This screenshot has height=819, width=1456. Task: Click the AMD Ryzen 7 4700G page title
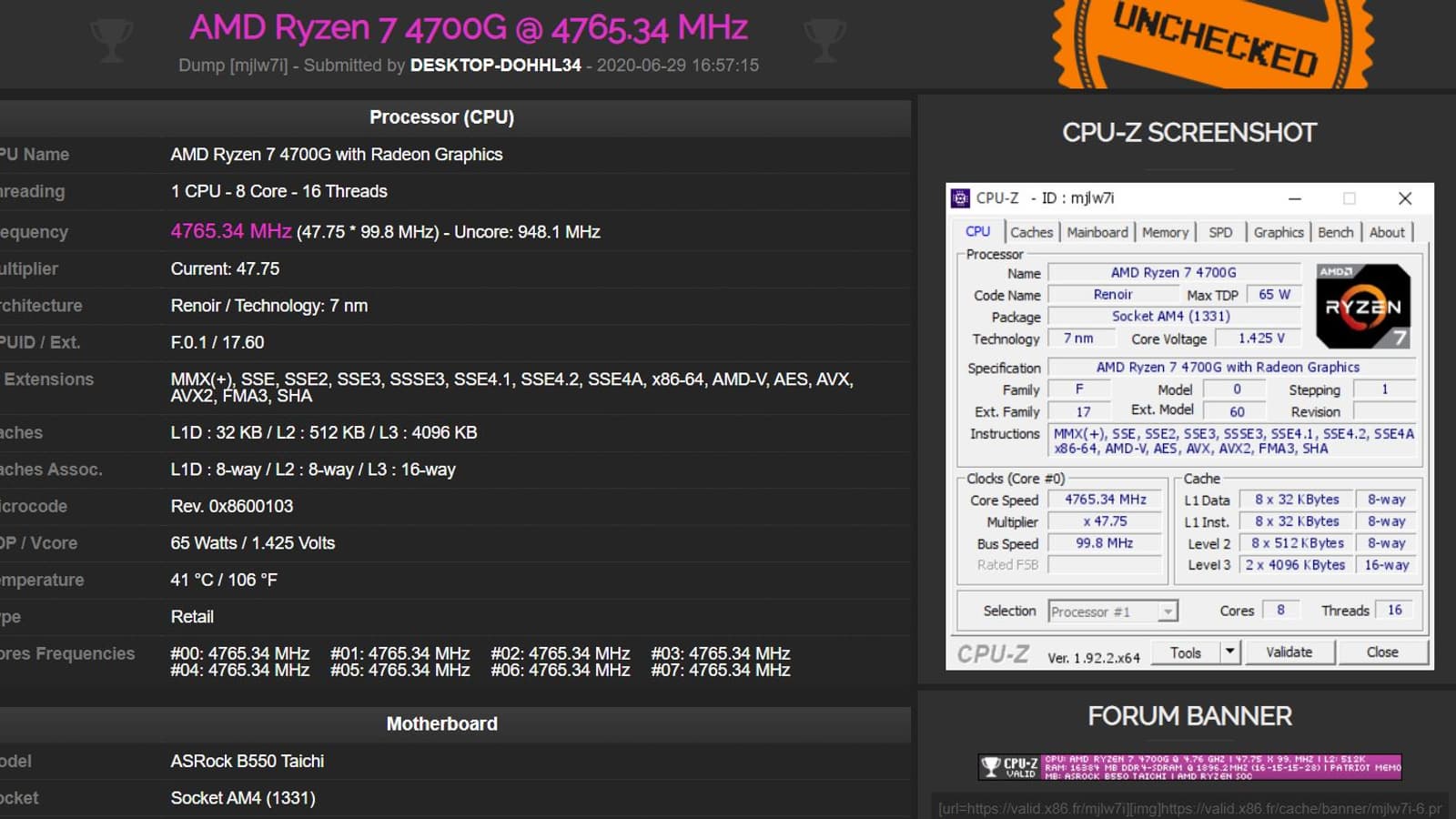pos(469,28)
